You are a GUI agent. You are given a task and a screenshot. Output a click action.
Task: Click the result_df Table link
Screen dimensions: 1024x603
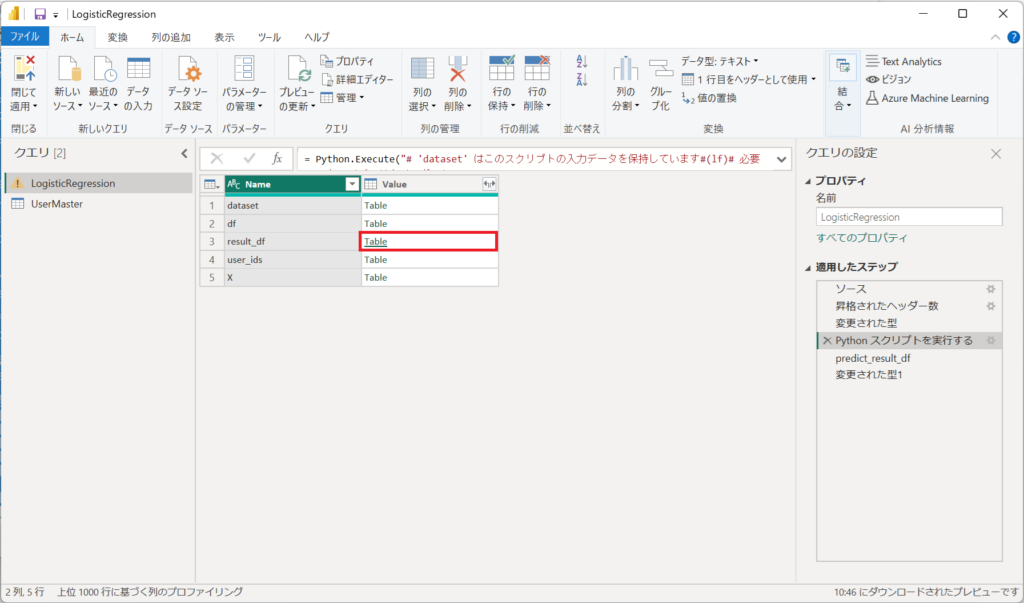click(375, 241)
